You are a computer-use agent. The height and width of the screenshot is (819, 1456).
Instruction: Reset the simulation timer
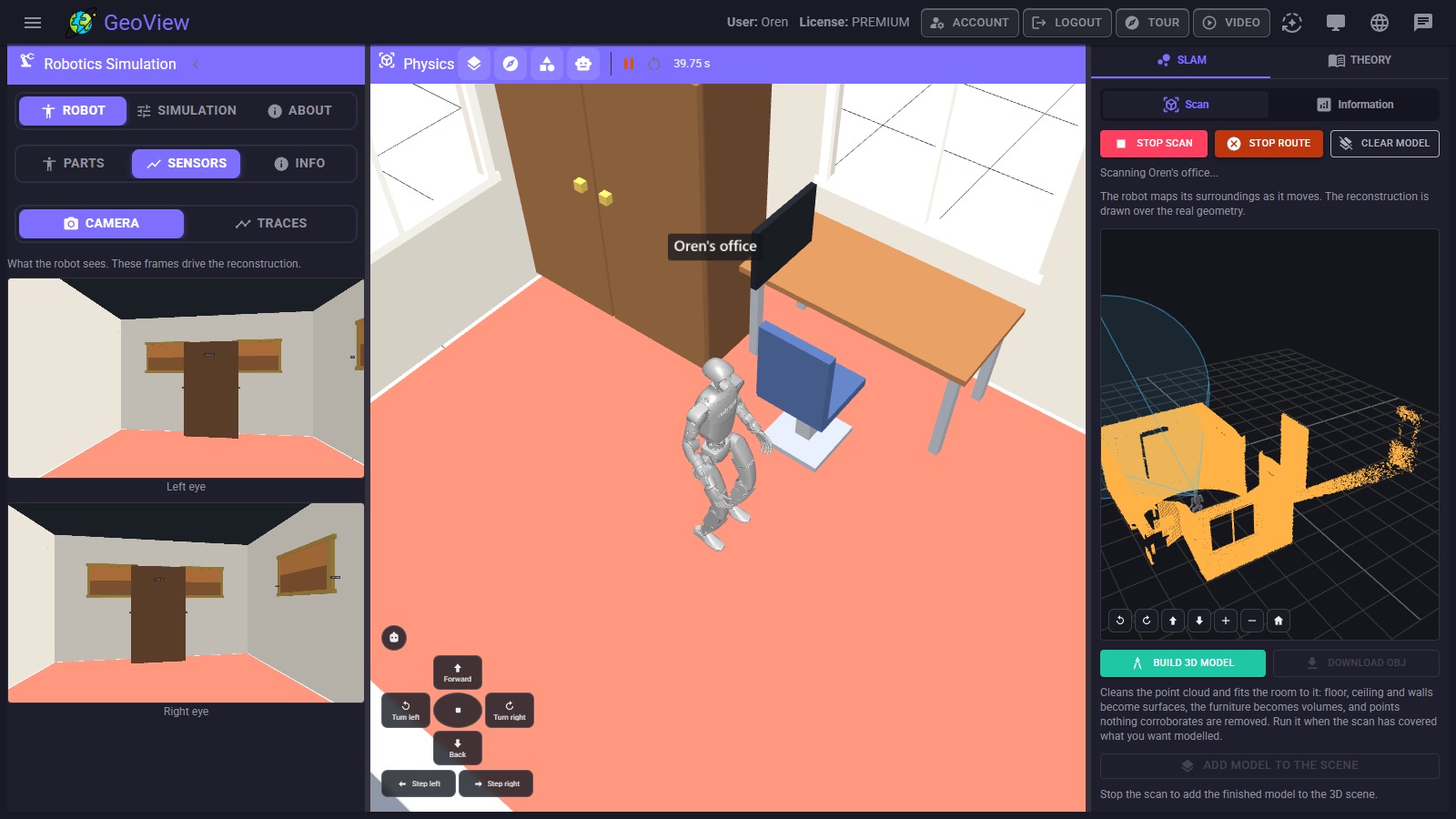(x=654, y=64)
